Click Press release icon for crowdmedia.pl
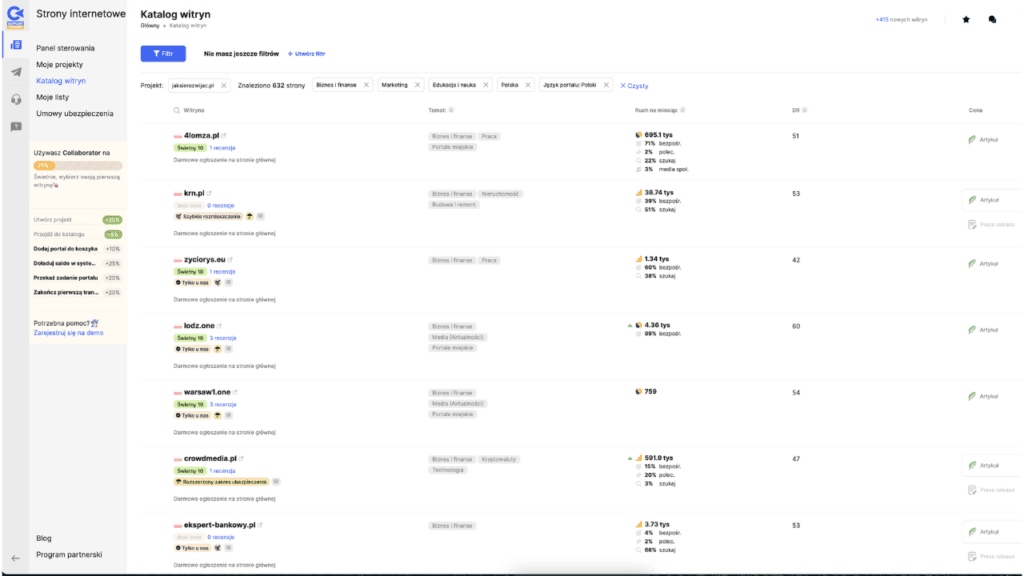Image resolution: width=1024 pixels, height=576 pixels. 972,490
